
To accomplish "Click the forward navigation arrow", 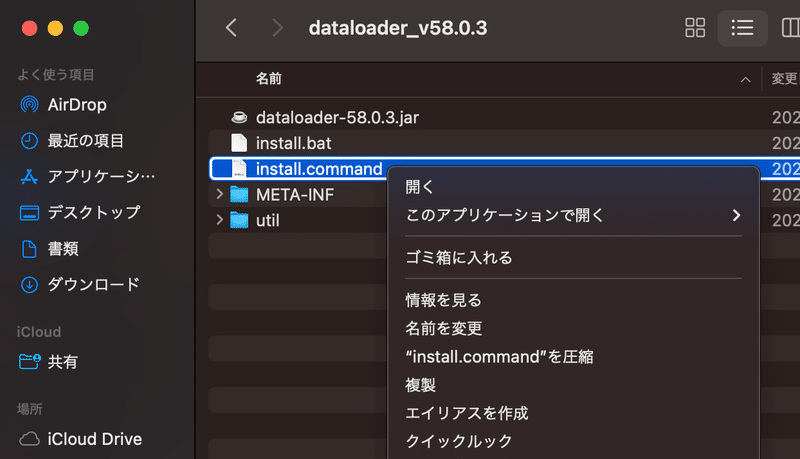I will [277, 28].
